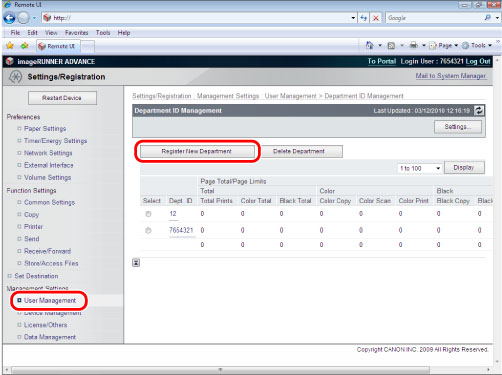This screenshot has height=375, width=502.
Task: Open the search provider dropdown arrow
Action: pyautogui.click(x=497, y=18)
